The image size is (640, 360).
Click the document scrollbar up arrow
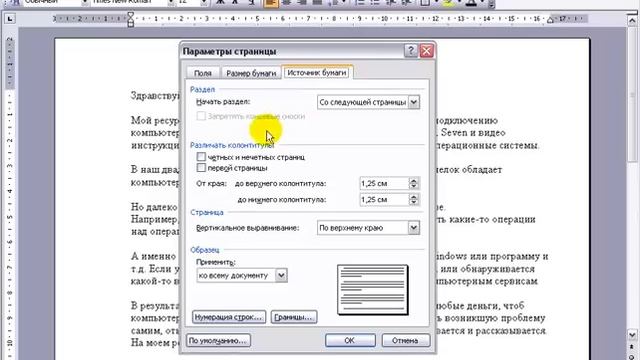point(633,20)
